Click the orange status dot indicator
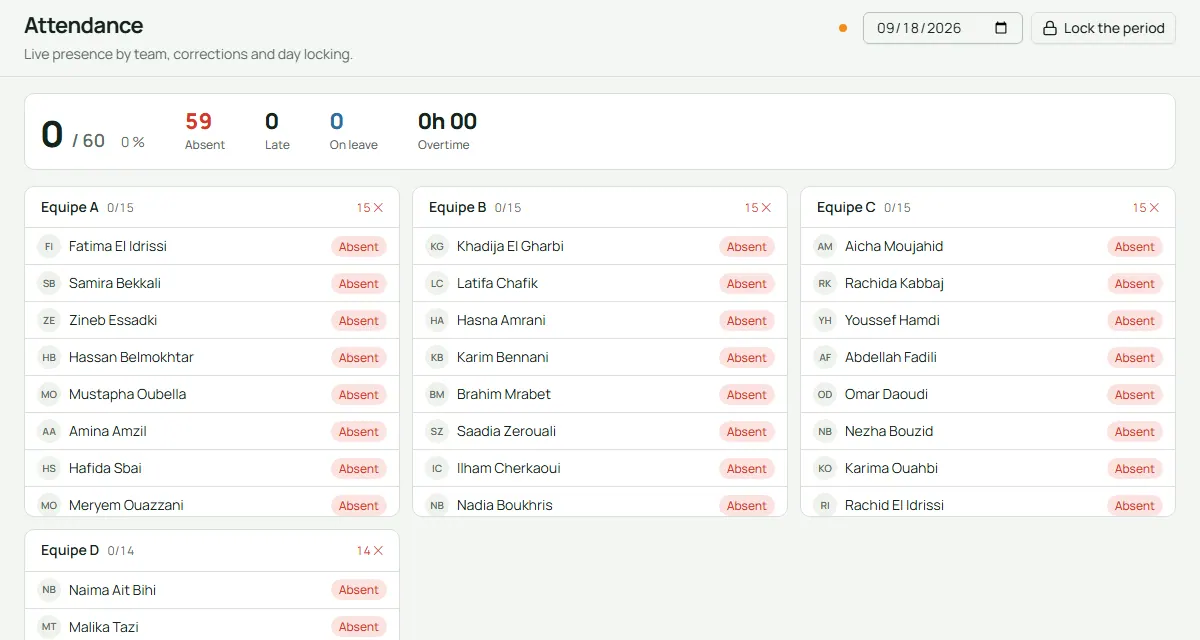Screen dimensions: 1200x640 [x=843, y=28]
